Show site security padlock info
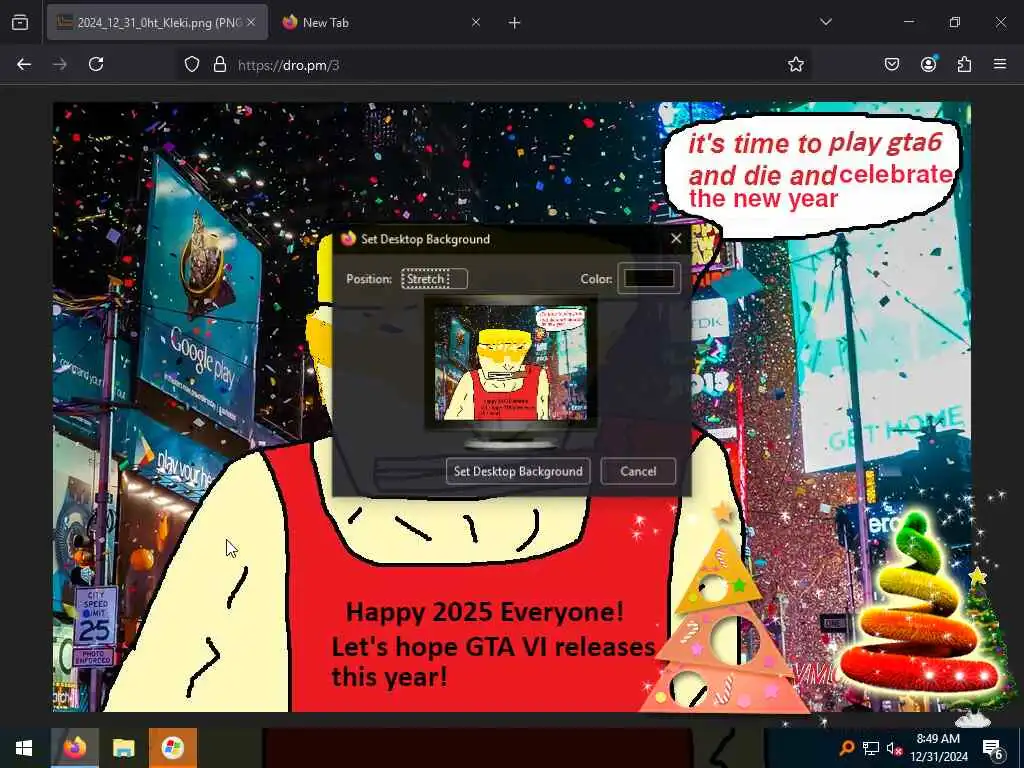This screenshot has height=768, width=1024. (x=220, y=64)
